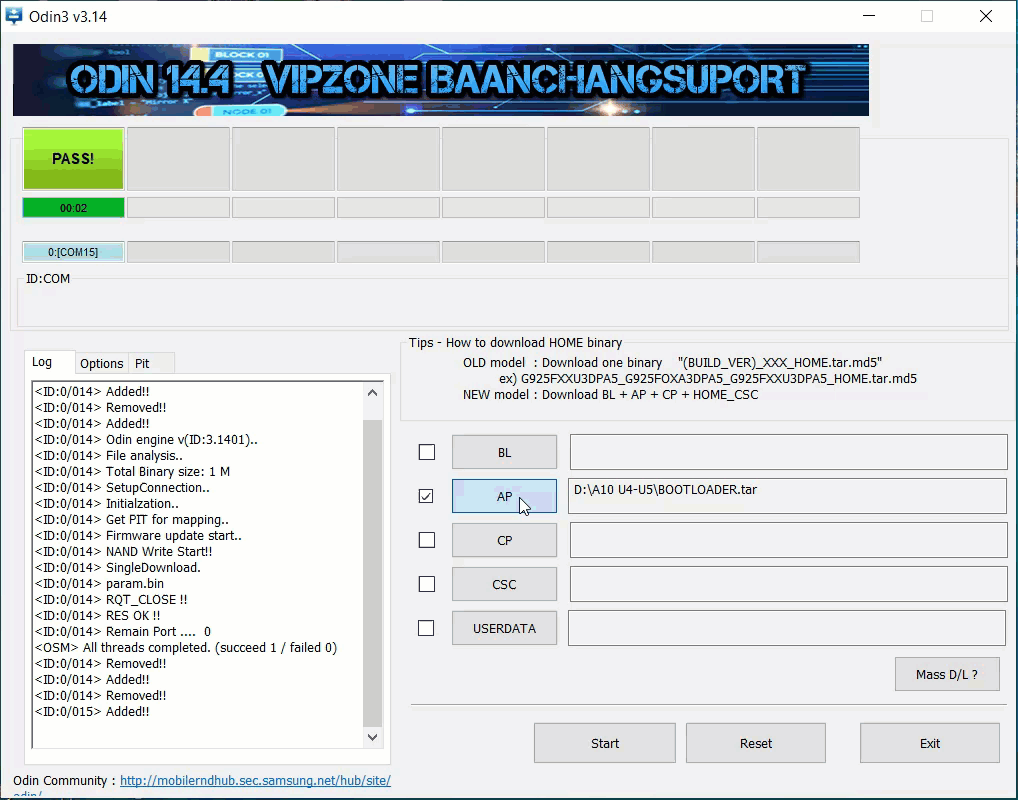The height and width of the screenshot is (800, 1018).
Task: Click the AP path field showing BOOTLOADER.tar
Action: (788, 496)
